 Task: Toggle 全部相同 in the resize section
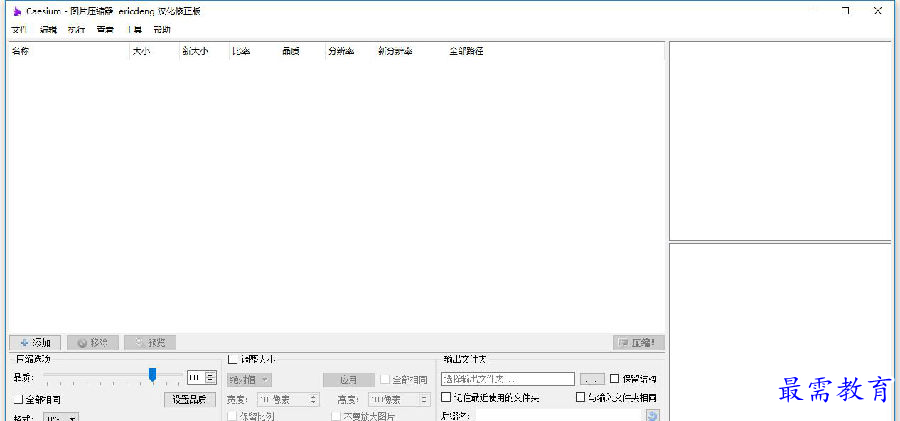point(404,380)
